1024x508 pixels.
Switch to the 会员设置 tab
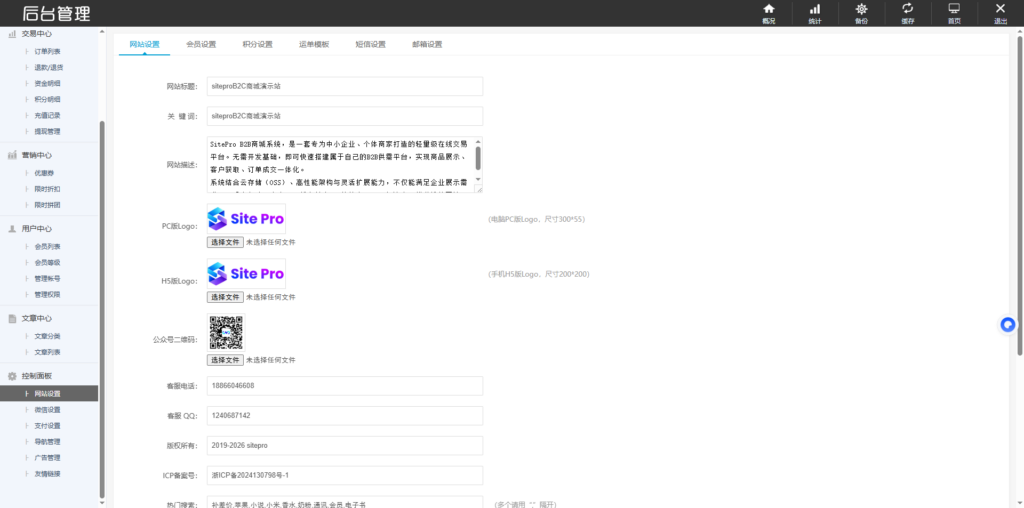200,44
